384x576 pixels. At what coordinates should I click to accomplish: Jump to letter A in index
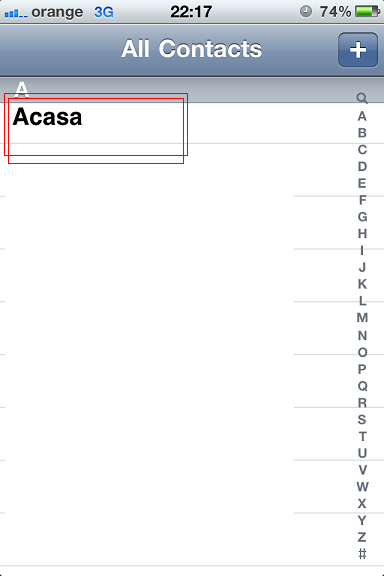point(362,116)
